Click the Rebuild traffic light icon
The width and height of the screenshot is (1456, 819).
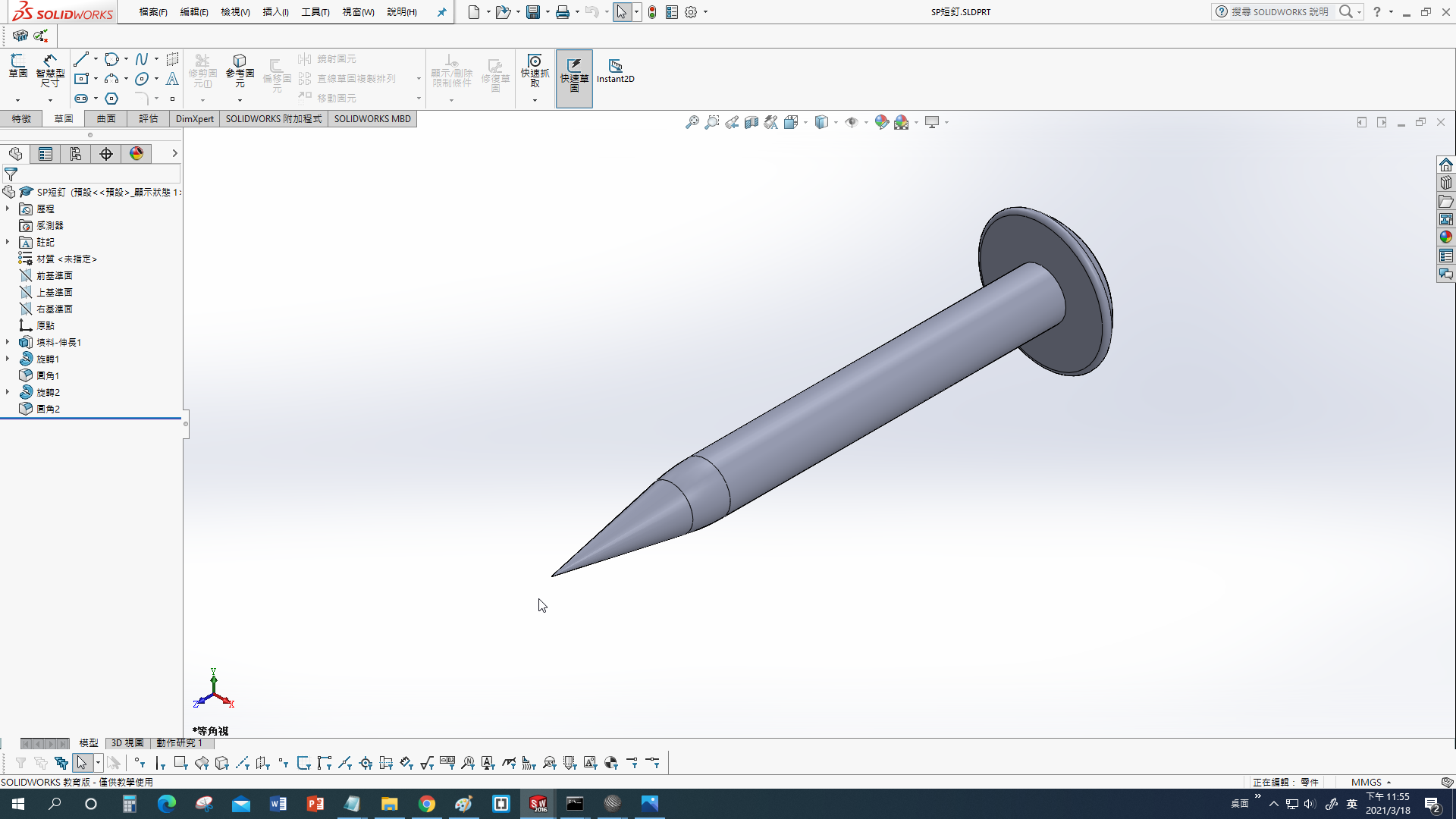pyautogui.click(x=652, y=12)
